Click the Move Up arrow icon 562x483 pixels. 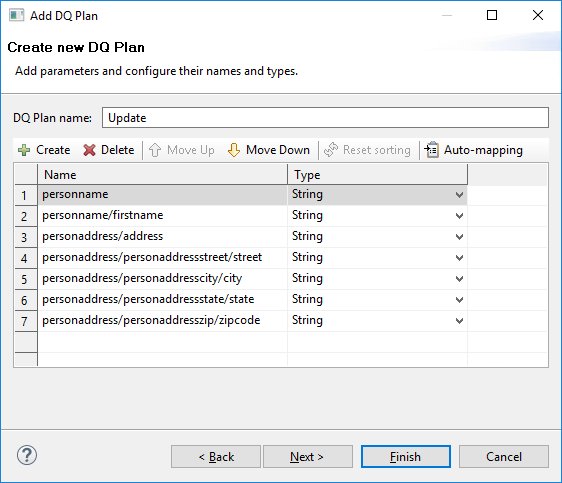[155, 150]
